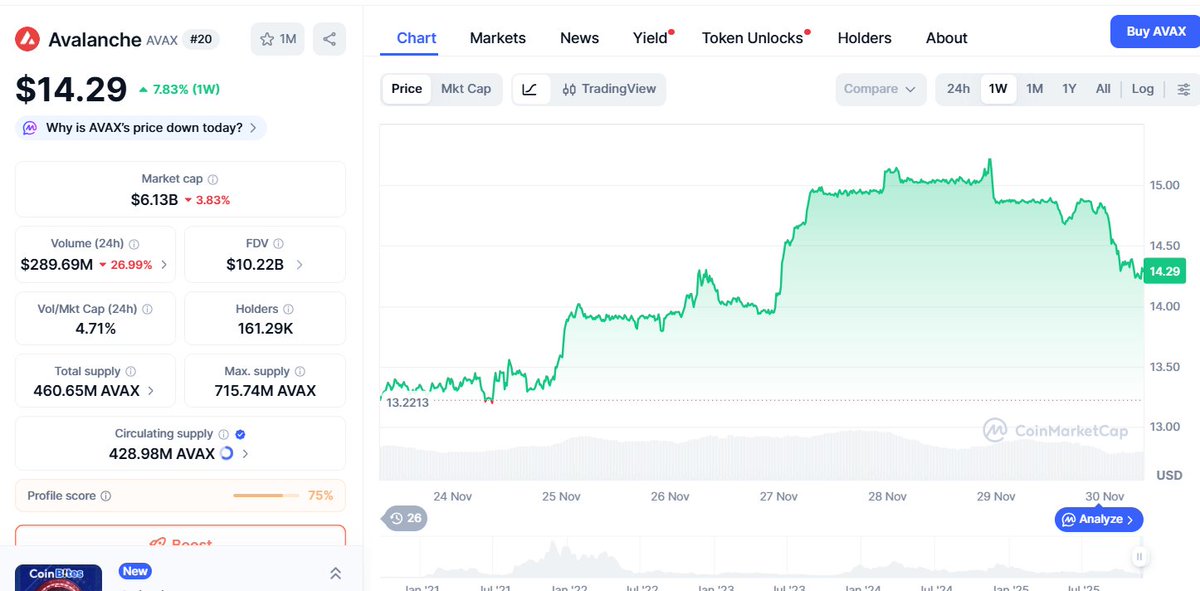The width and height of the screenshot is (1200, 591).
Task: Click the Profile score progress bar
Action: [266, 496]
